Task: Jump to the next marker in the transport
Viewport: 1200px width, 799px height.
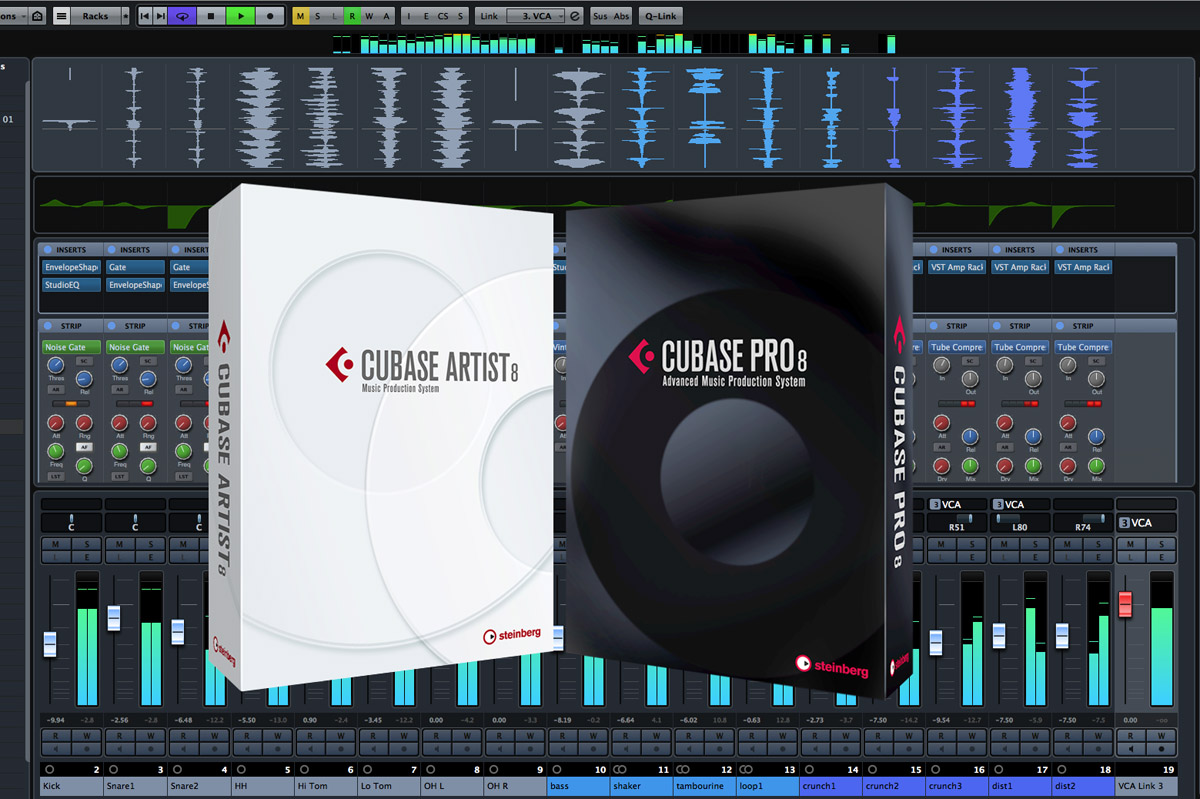Action: pyautogui.click(x=161, y=16)
